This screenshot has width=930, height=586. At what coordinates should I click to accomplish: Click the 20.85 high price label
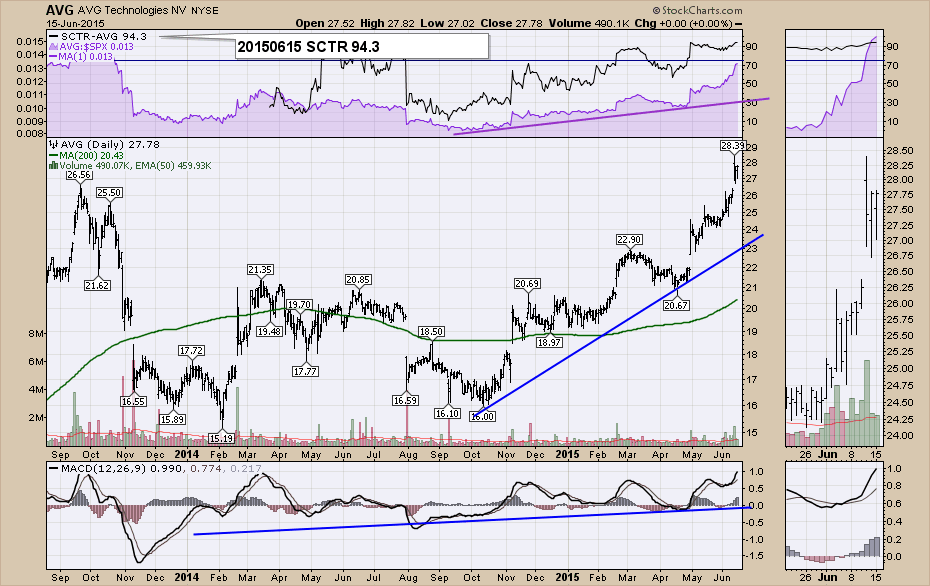pyautogui.click(x=358, y=280)
